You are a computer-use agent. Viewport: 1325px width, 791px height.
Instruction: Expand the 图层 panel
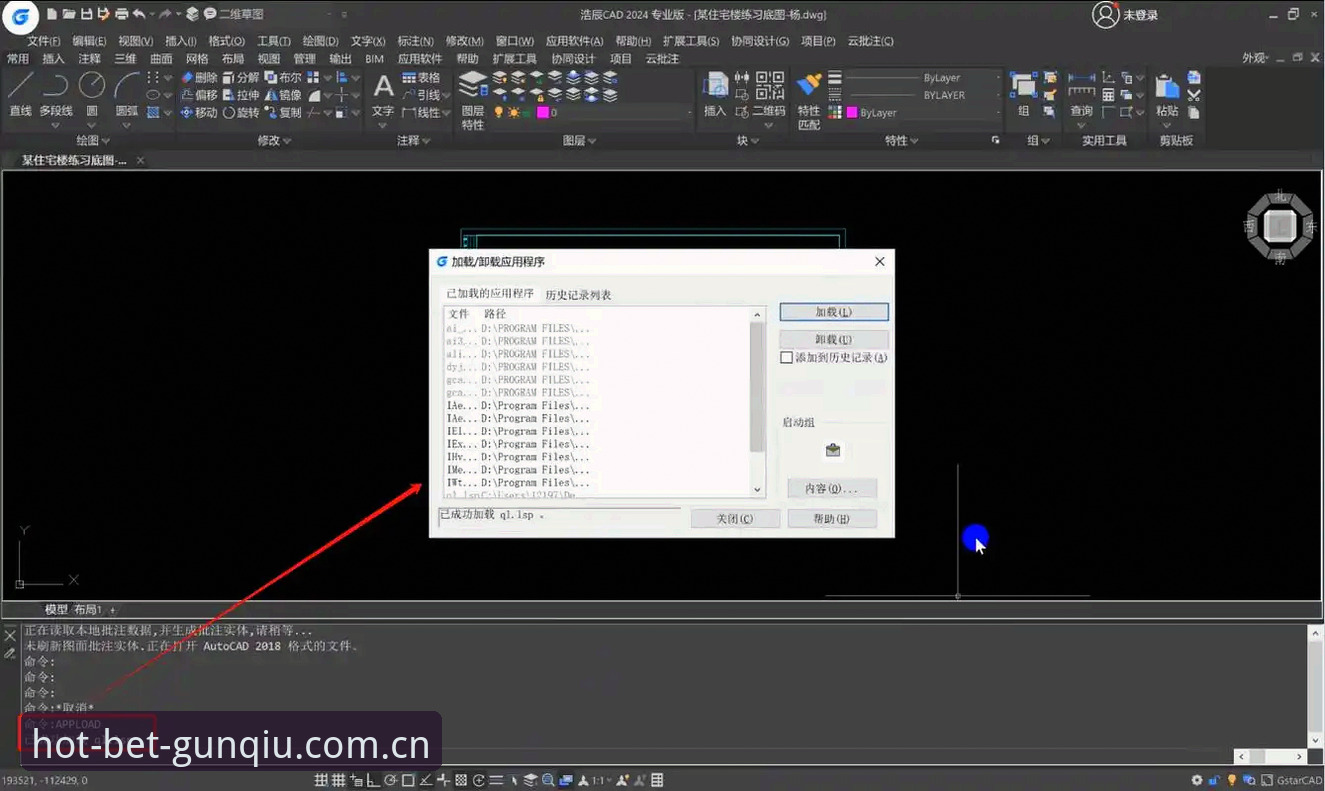[579, 141]
